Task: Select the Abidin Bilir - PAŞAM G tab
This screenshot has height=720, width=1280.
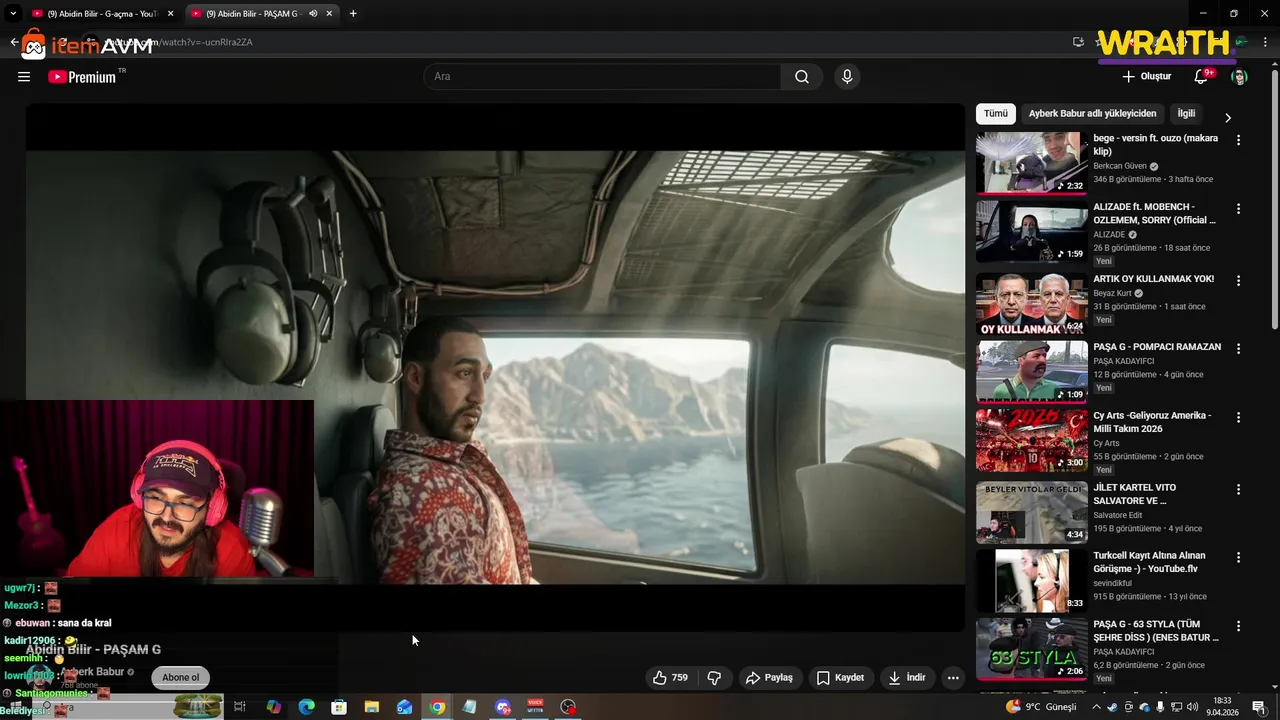Action: click(x=262, y=14)
